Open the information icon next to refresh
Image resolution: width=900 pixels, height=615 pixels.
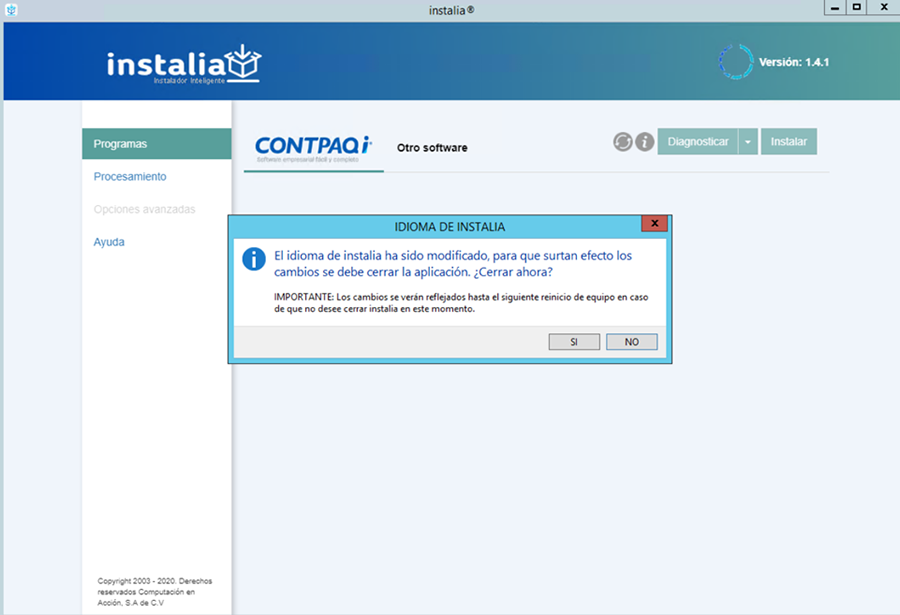click(x=645, y=141)
